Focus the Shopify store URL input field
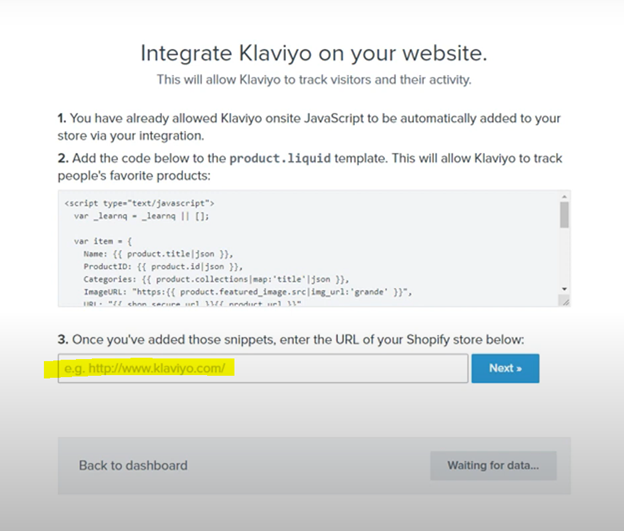The image size is (624, 531). click(x=263, y=368)
